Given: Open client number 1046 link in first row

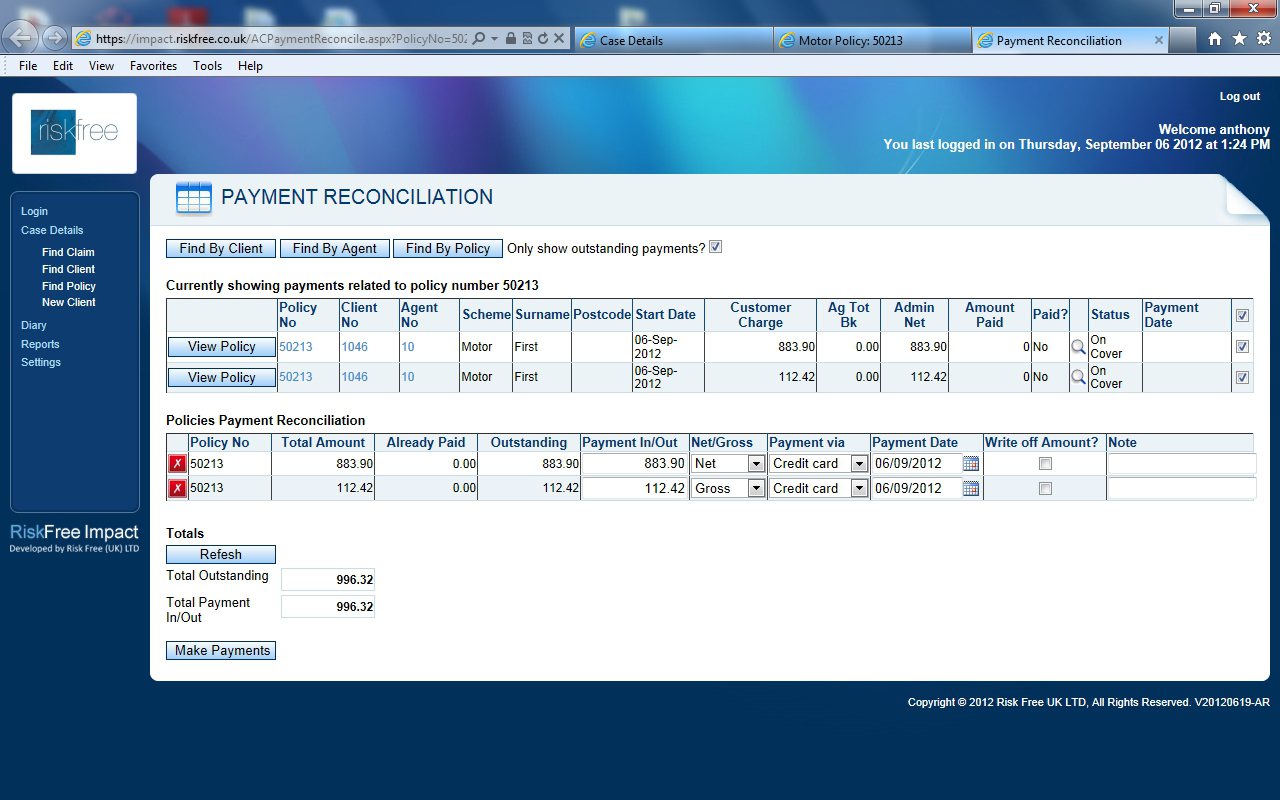Looking at the screenshot, I should [354, 347].
